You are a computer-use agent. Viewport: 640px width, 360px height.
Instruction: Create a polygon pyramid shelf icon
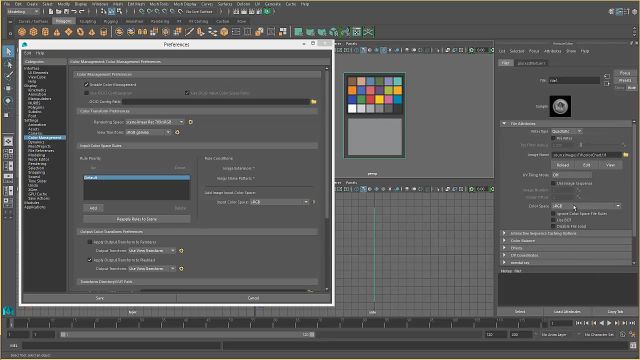(92, 32)
